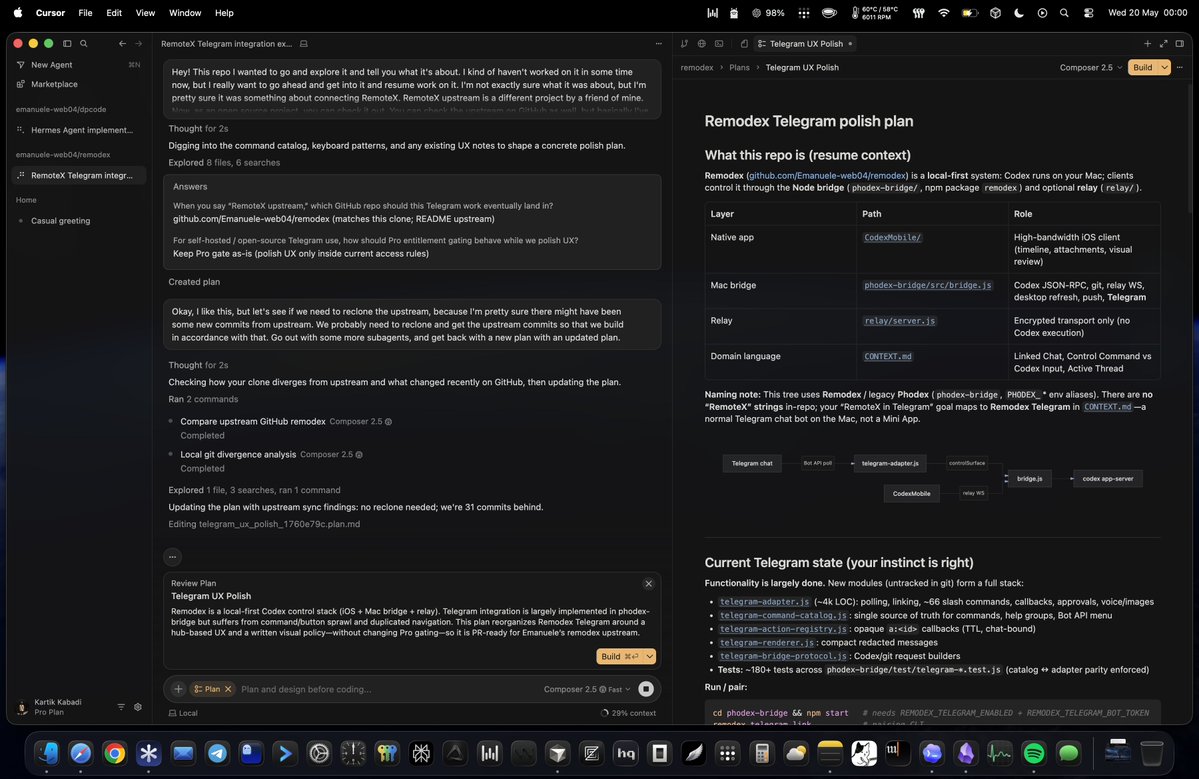Open the Local git divergence analysis subagent

click(x=238, y=454)
